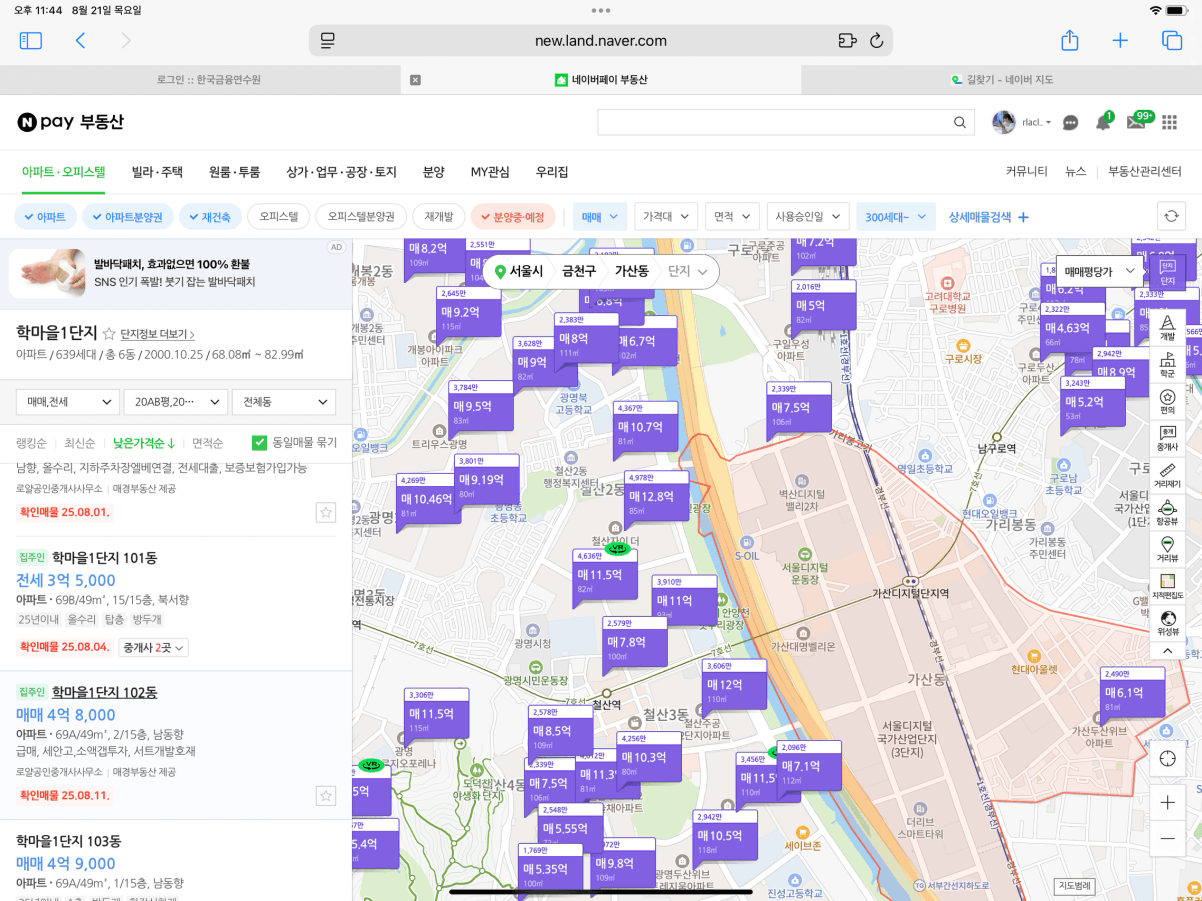Screen dimensions: 1202x901
Task: Reload the page in the address bar
Action: click(876, 40)
